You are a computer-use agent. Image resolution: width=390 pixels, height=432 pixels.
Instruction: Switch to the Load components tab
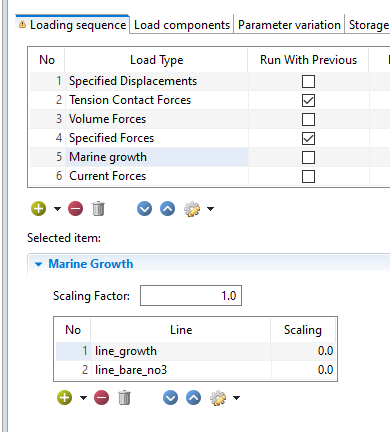182,25
